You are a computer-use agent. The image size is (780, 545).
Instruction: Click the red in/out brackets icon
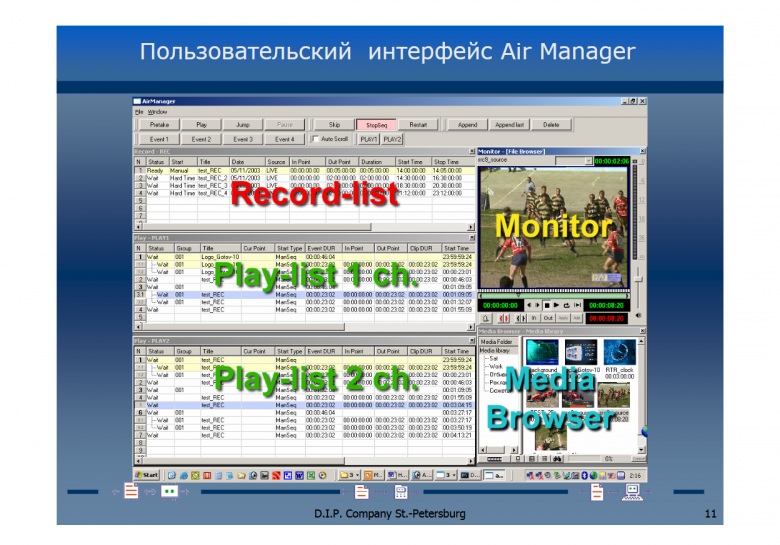click(504, 318)
